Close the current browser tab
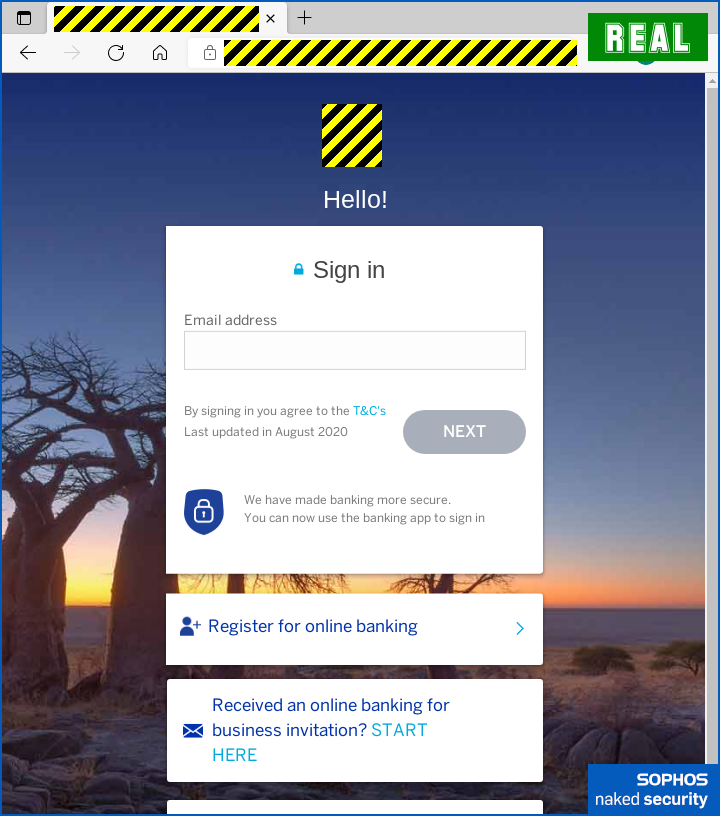 [x=271, y=19]
